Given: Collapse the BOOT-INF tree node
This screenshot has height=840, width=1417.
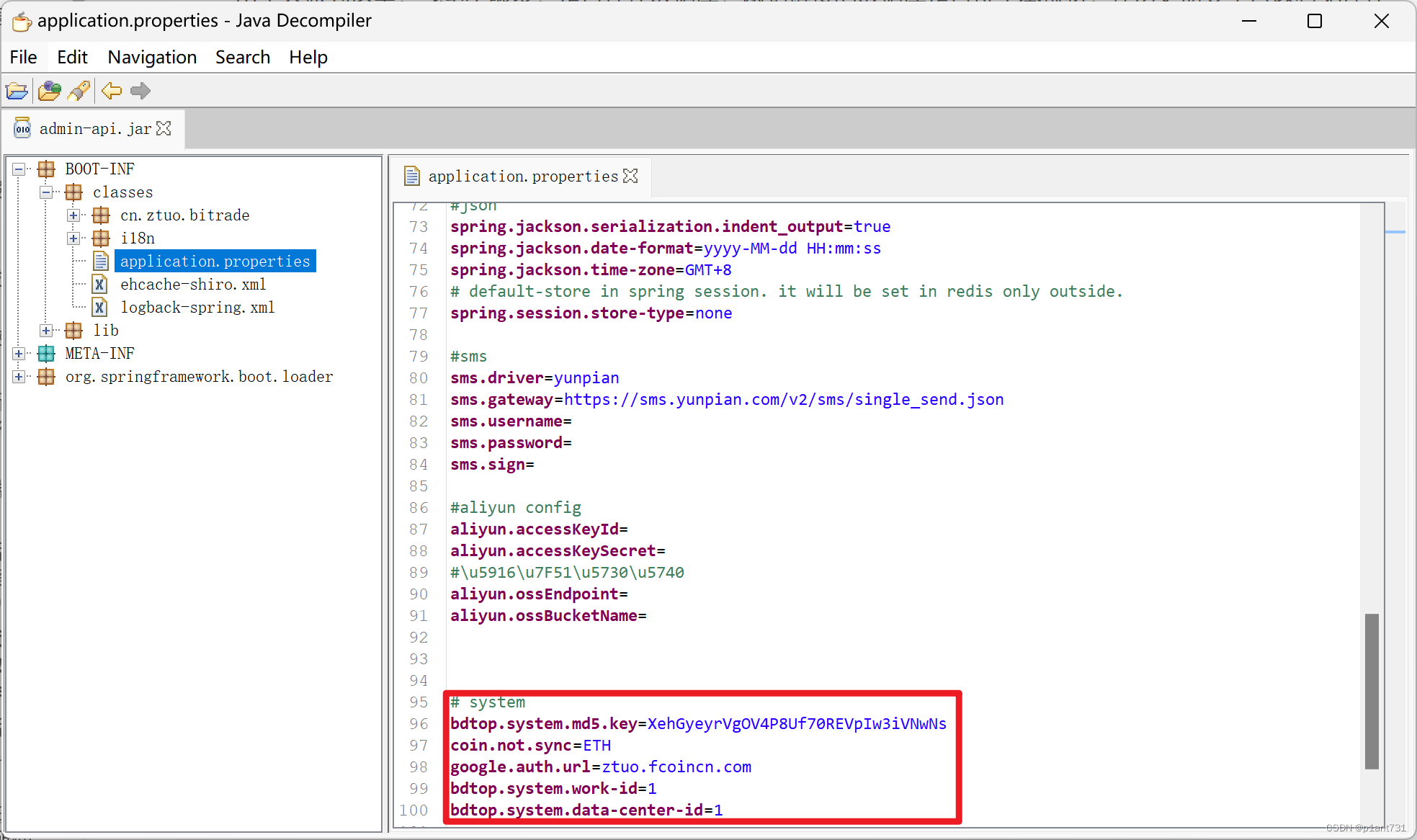Looking at the screenshot, I should (19, 169).
